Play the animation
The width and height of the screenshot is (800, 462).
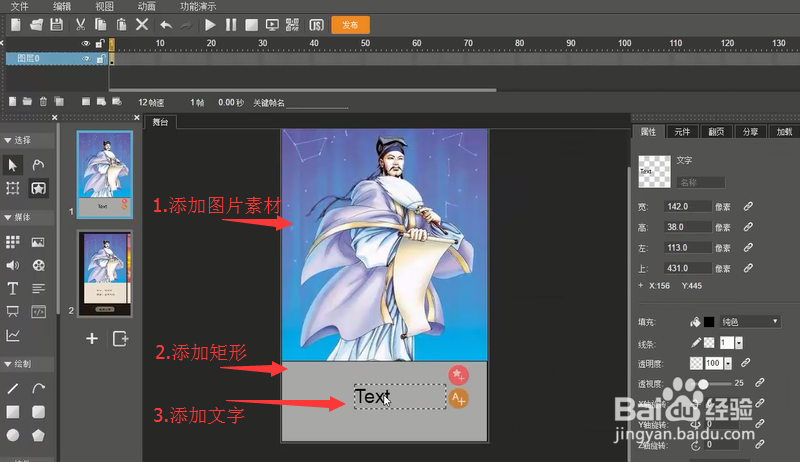pos(210,25)
